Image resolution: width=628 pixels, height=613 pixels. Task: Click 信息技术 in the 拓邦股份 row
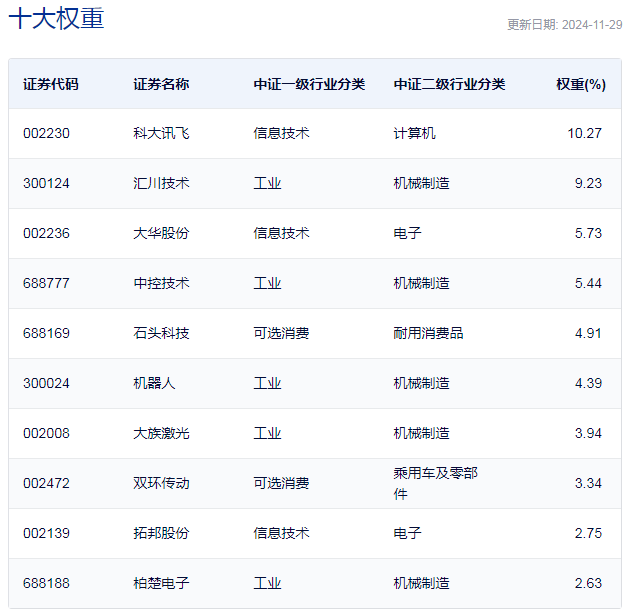point(281,534)
